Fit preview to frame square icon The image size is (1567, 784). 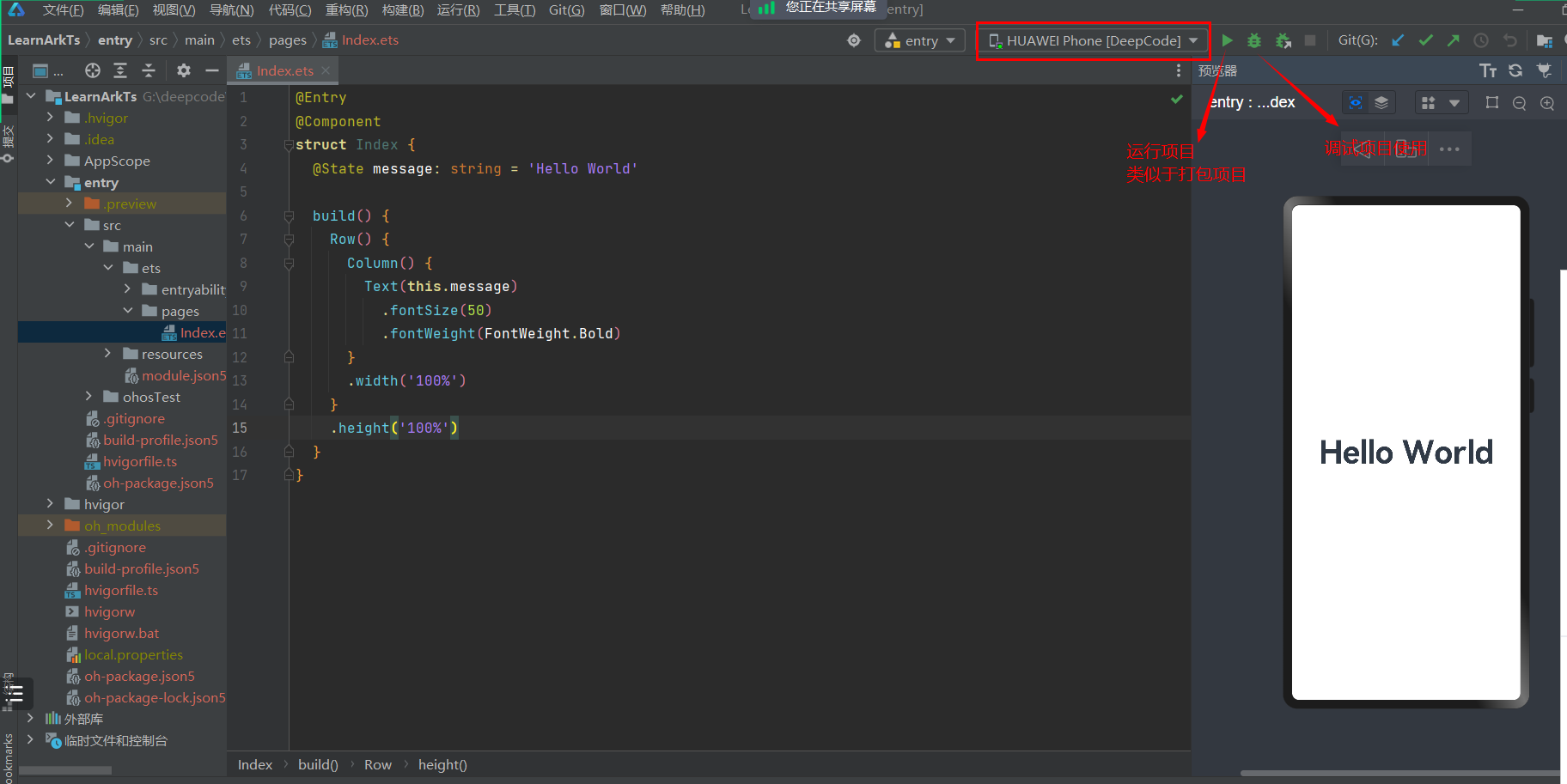point(1492,103)
